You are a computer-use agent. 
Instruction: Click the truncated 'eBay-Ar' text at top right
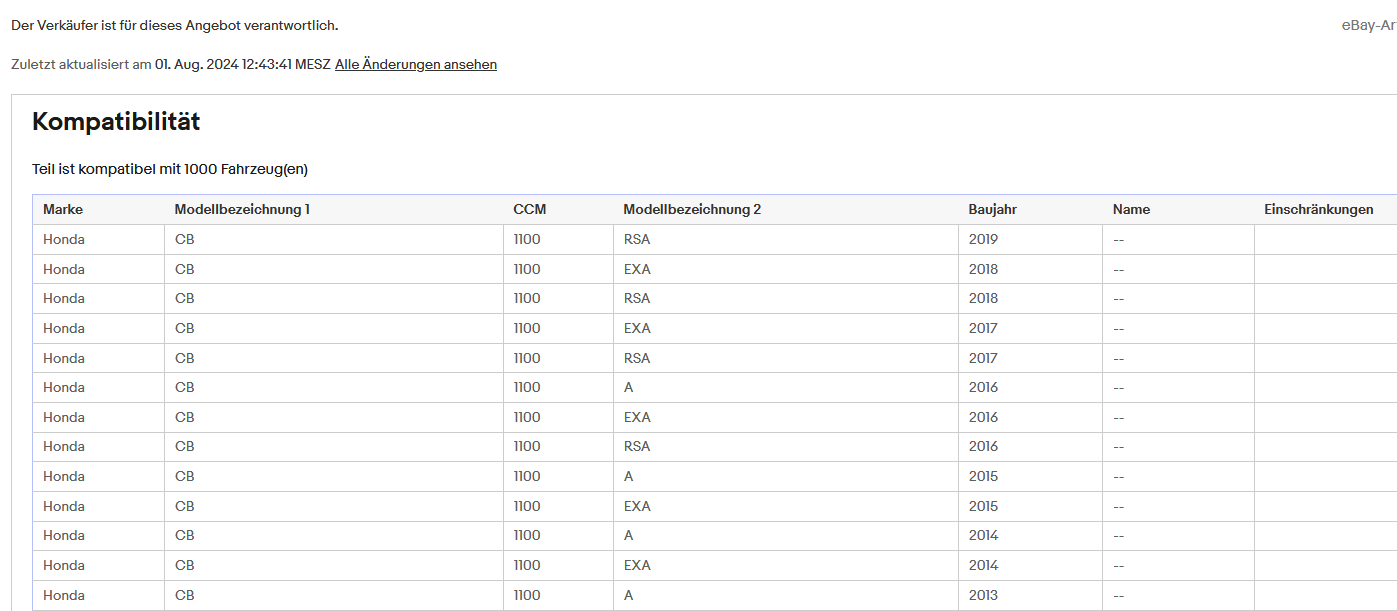pos(1368,26)
